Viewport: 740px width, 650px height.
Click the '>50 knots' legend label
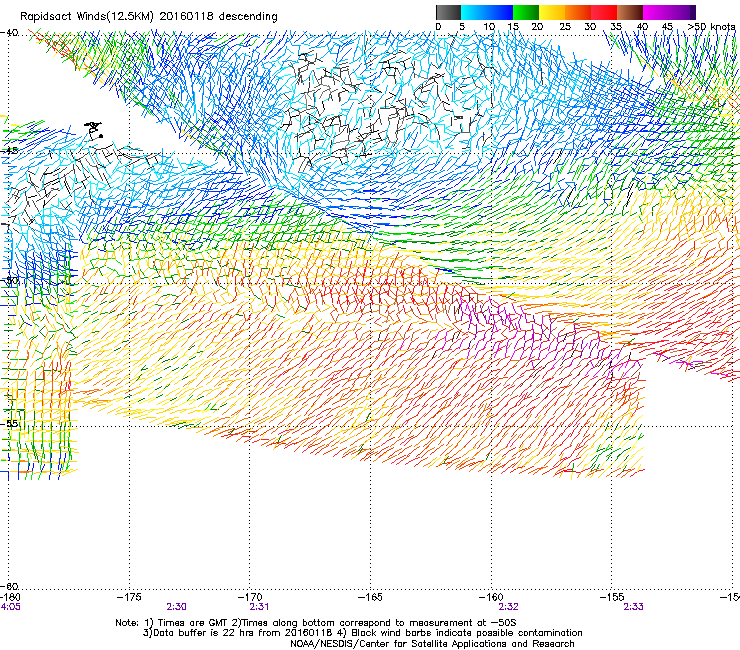[x=712, y=27]
